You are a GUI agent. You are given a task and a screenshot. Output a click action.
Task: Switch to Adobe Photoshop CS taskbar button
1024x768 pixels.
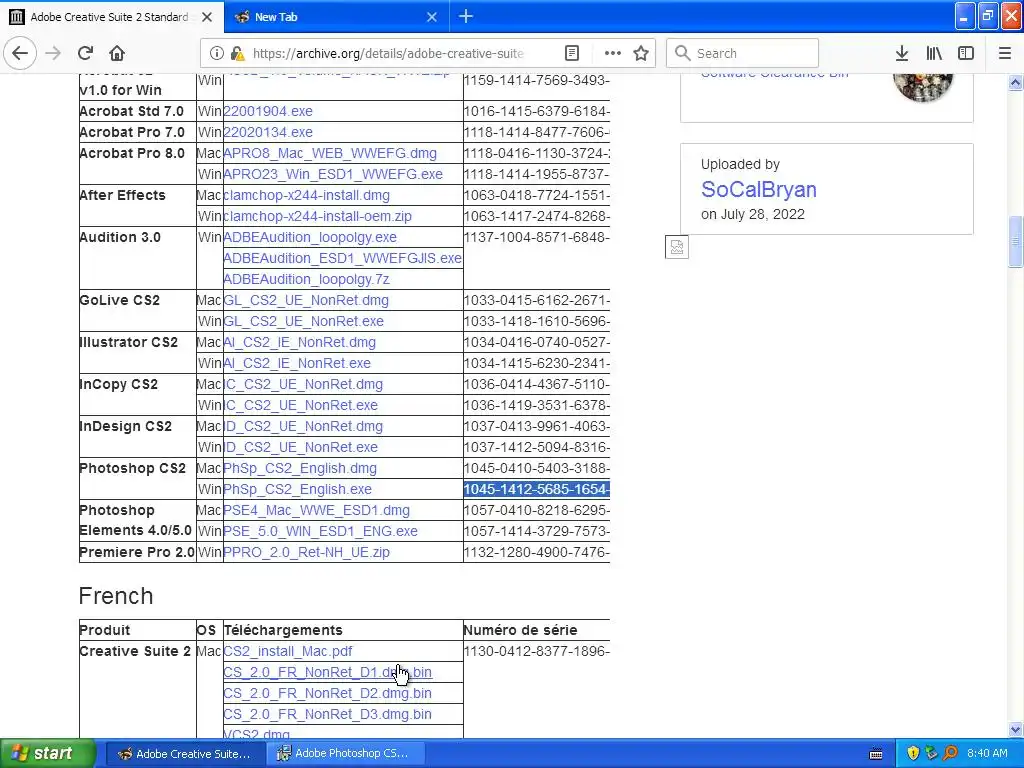pos(346,754)
